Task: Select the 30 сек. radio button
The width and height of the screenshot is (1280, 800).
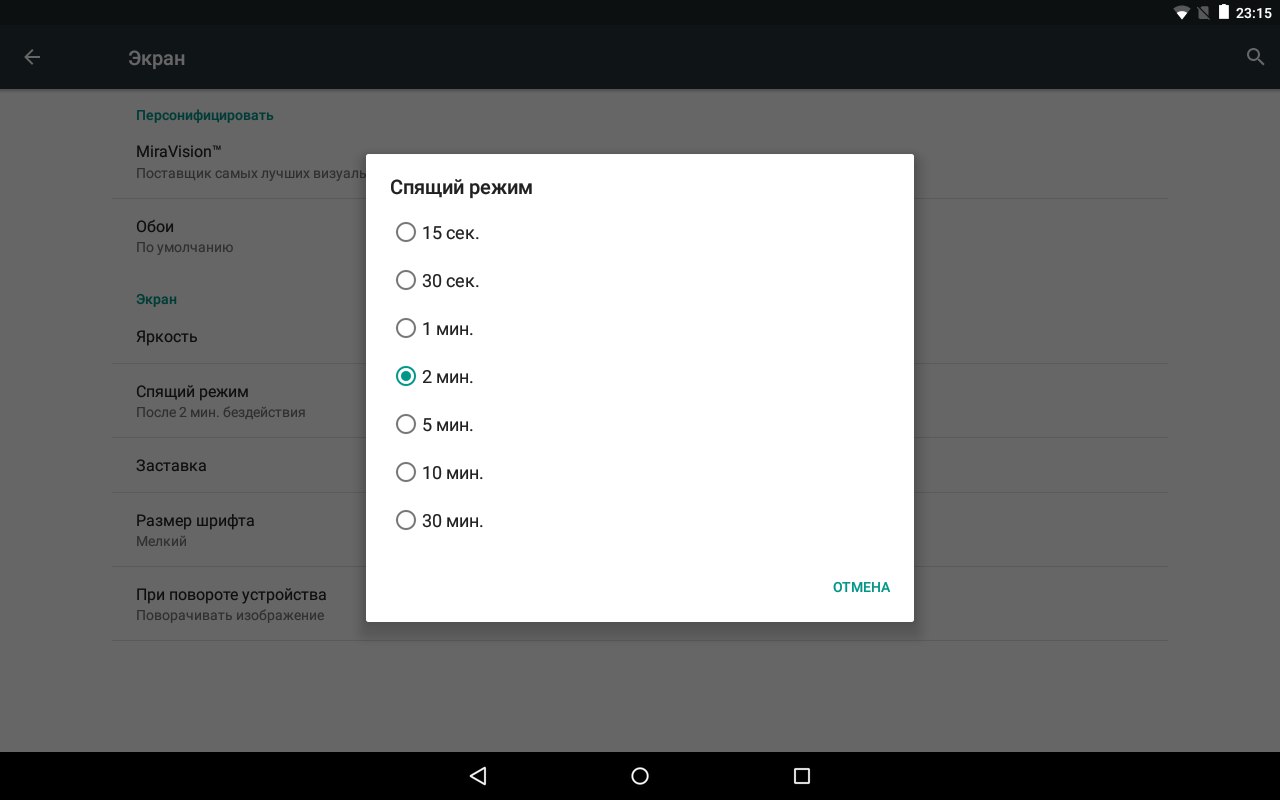Action: 406,280
